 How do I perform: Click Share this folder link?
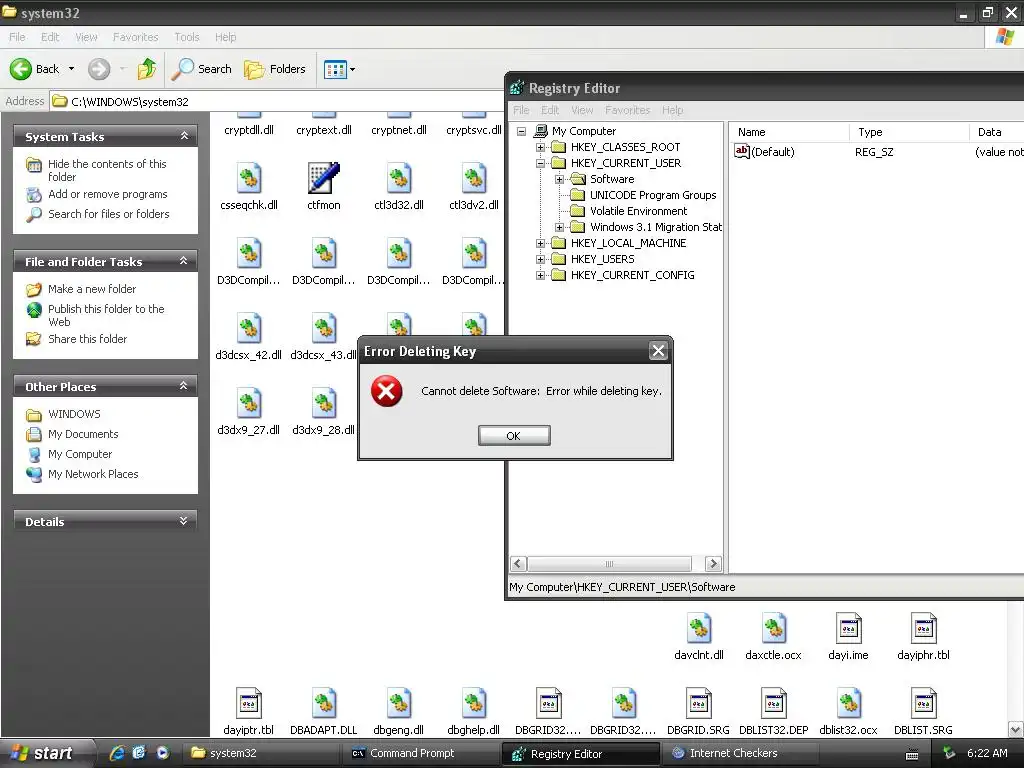tap(88, 339)
